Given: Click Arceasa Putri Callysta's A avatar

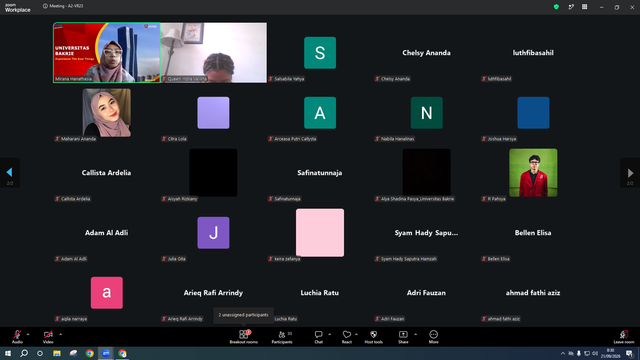Looking at the screenshot, I should click(x=320, y=113).
